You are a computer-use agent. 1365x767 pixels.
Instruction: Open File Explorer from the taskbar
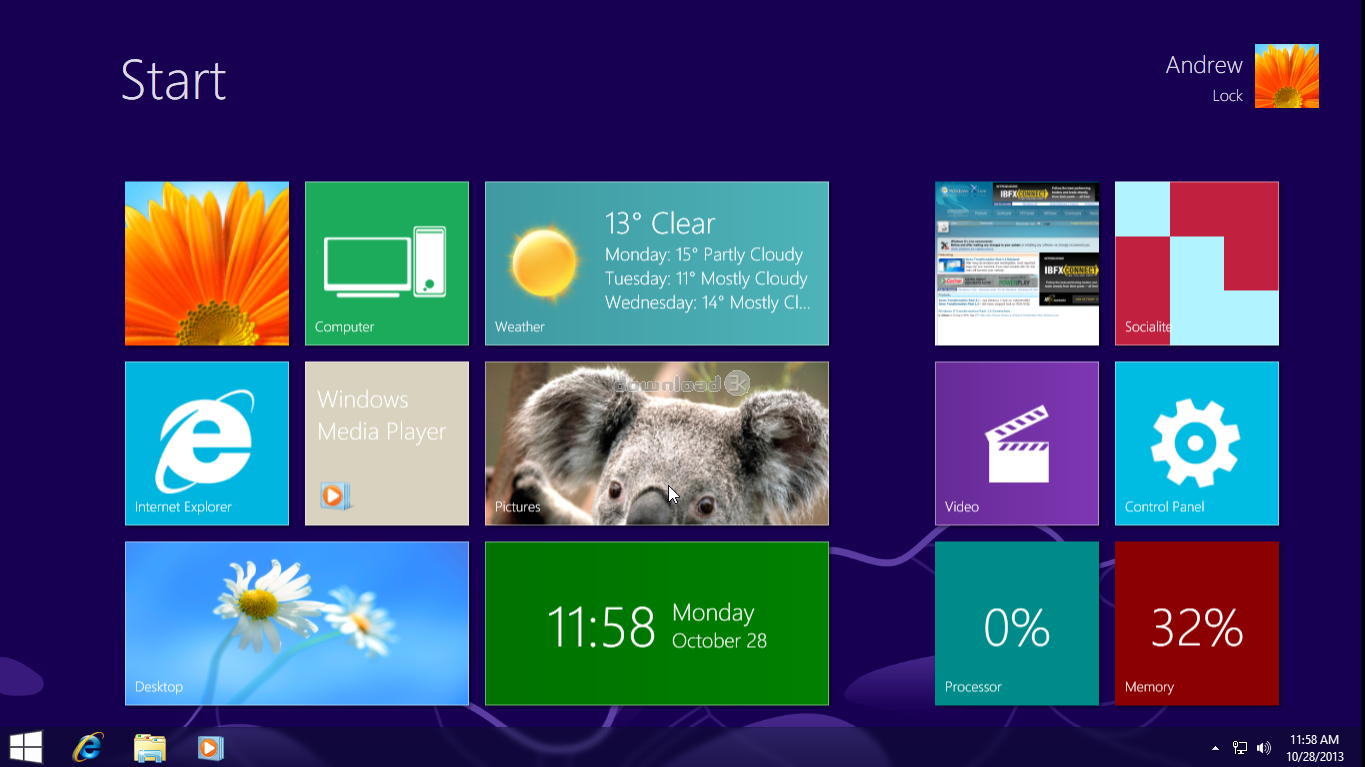click(149, 747)
